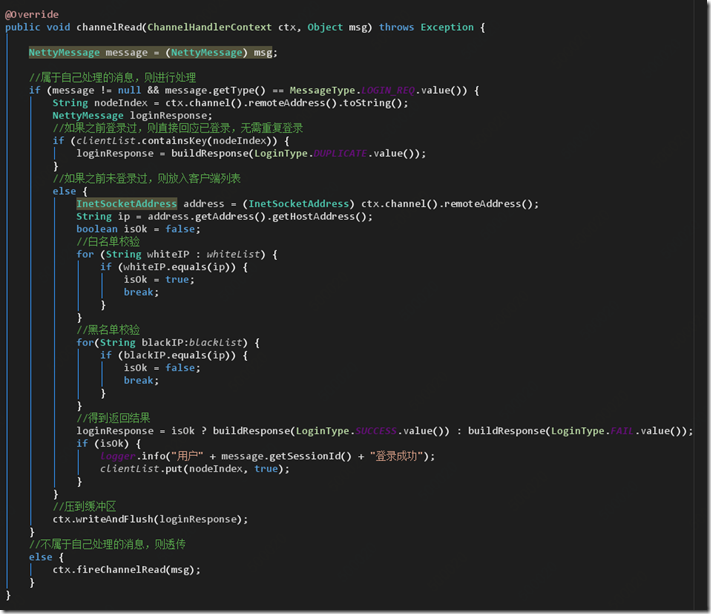Screen dimensions: 711x614
Task: Click the String nodeIndex declaration
Action: click(90, 103)
